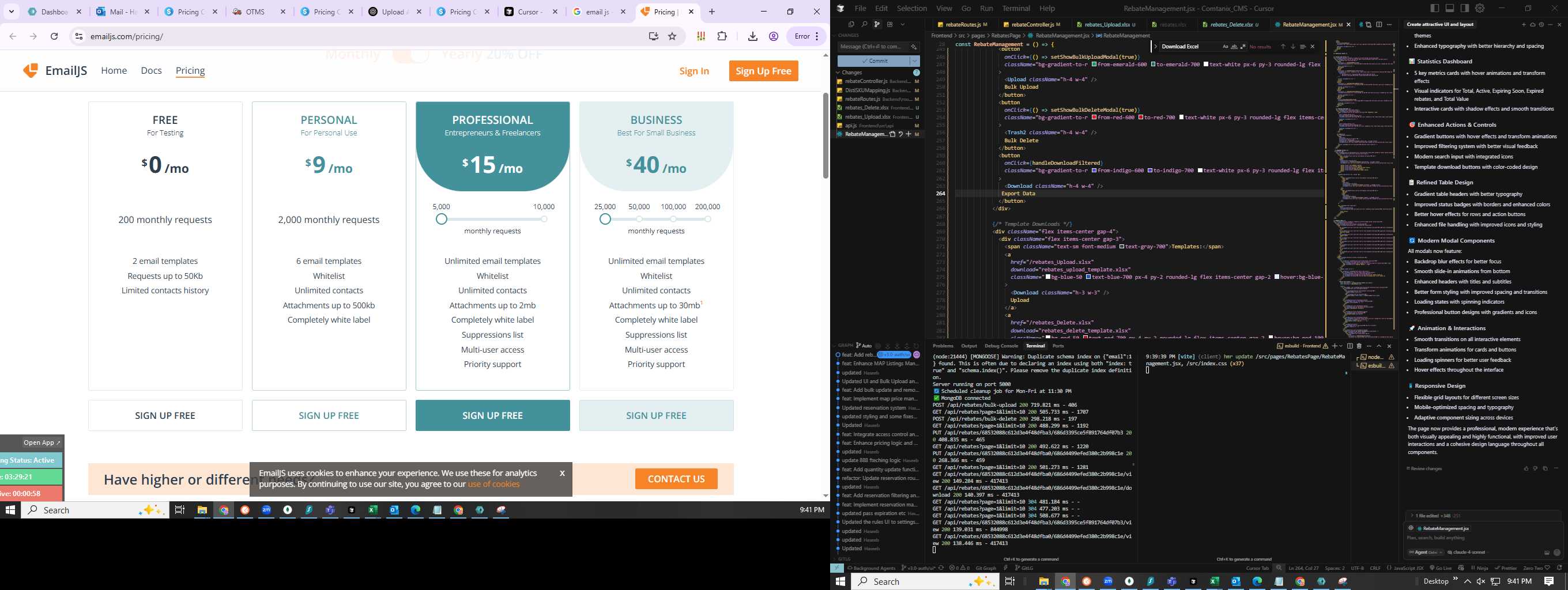The height and width of the screenshot is (590, 1568).
Task: Click SIGN UP FREE under the Professional plan
Action: click(492, 415)
